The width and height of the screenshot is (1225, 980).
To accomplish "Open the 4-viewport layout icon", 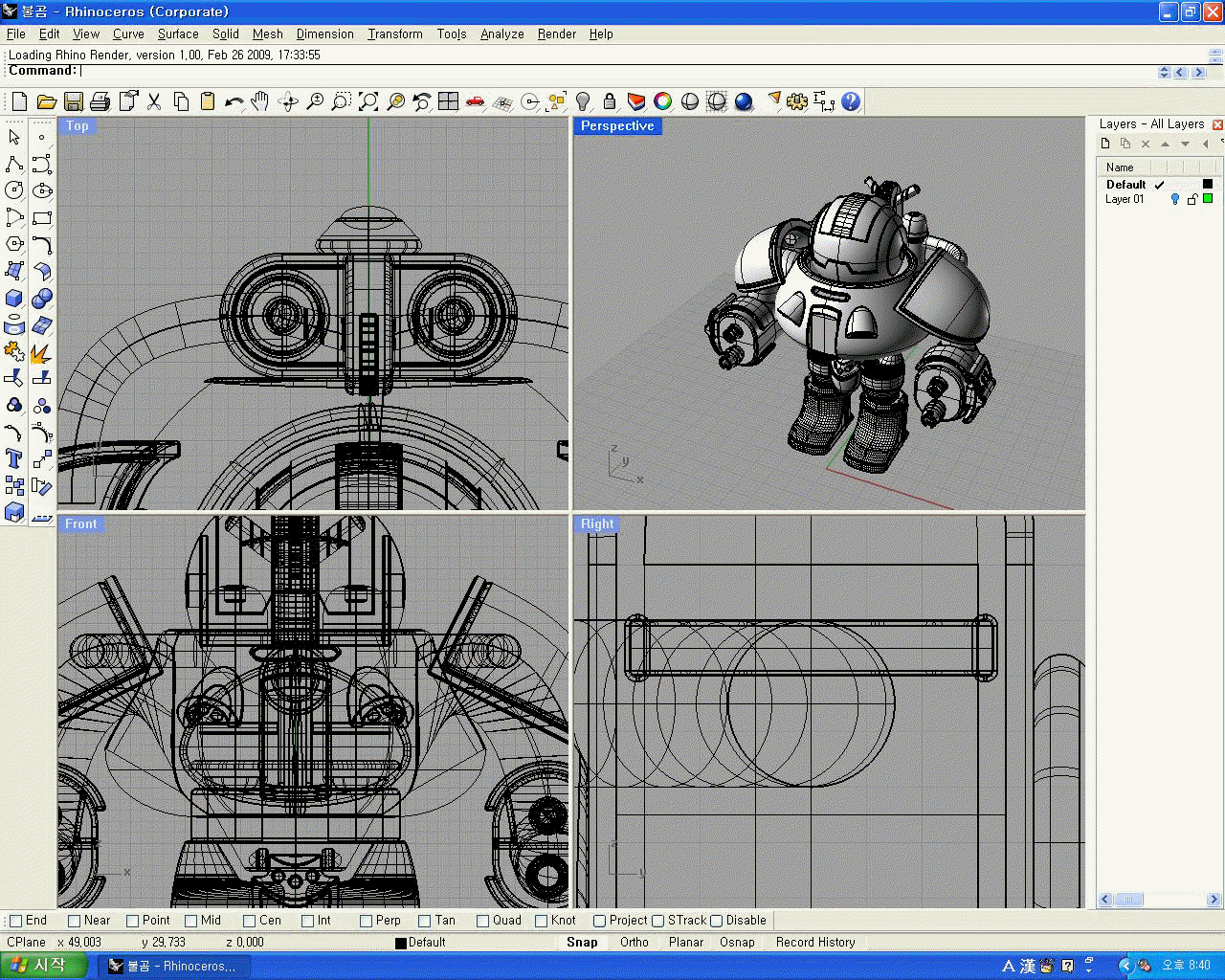I will coord(448,101).
